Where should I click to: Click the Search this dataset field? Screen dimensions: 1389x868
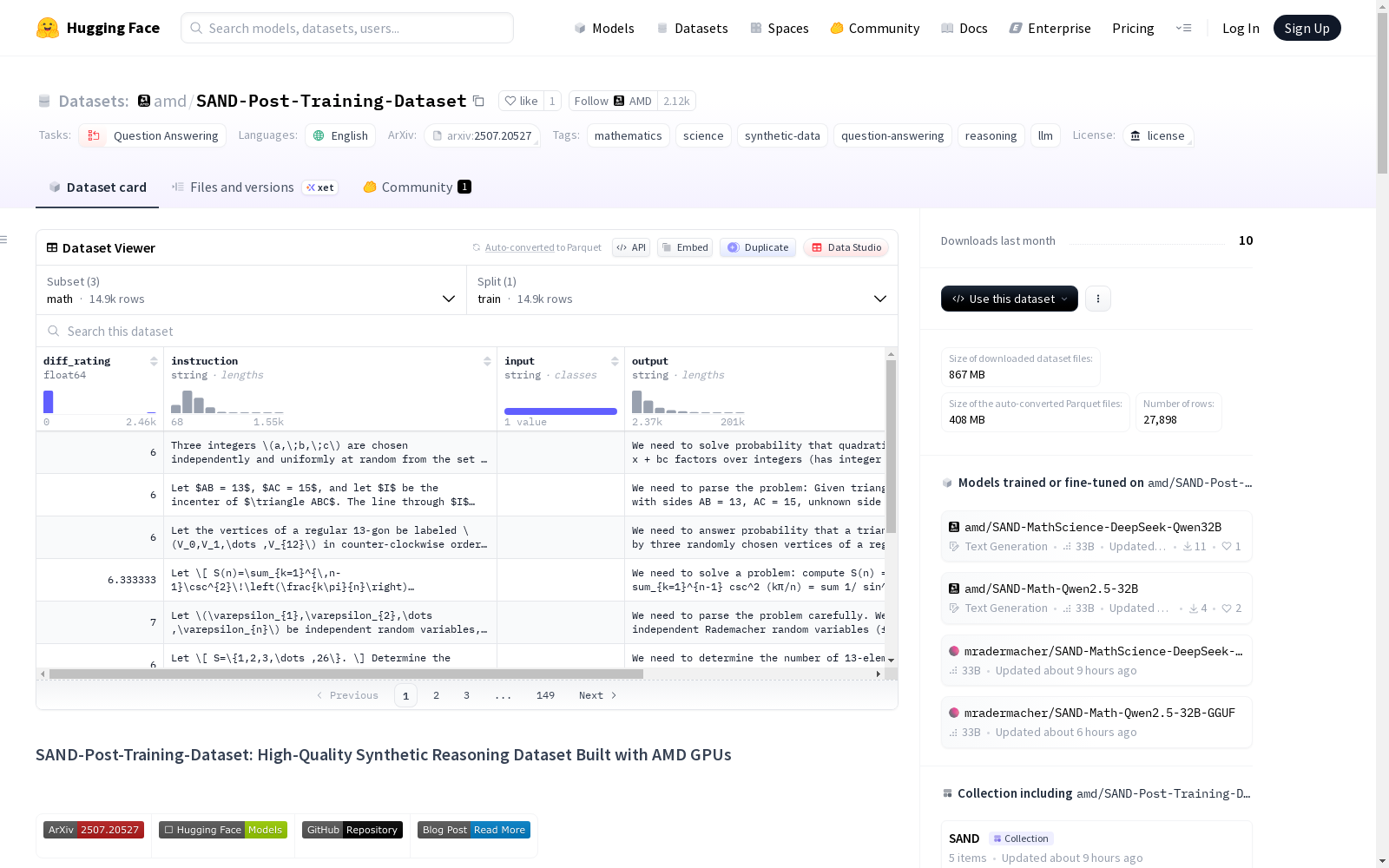pos(467,331)
